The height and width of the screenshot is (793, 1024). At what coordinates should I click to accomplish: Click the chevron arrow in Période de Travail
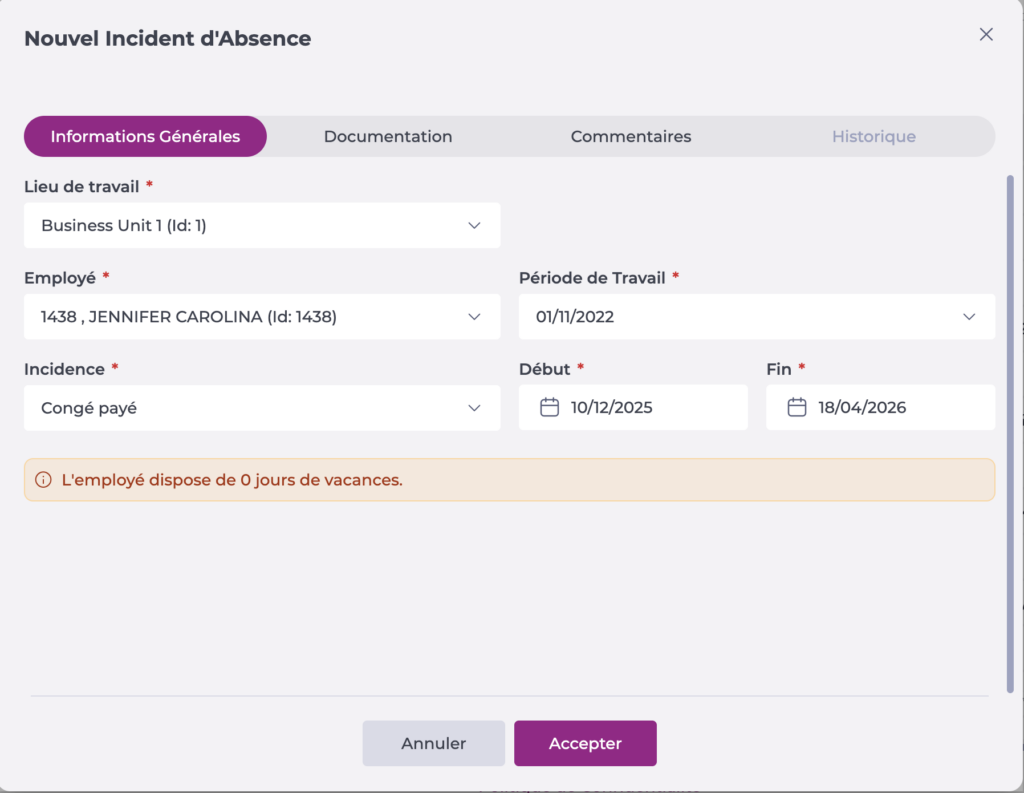969,317
